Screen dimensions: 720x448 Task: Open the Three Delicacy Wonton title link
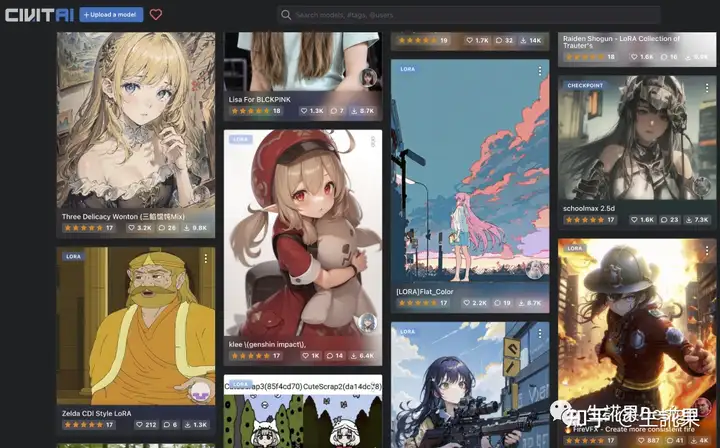click(123, 217)
